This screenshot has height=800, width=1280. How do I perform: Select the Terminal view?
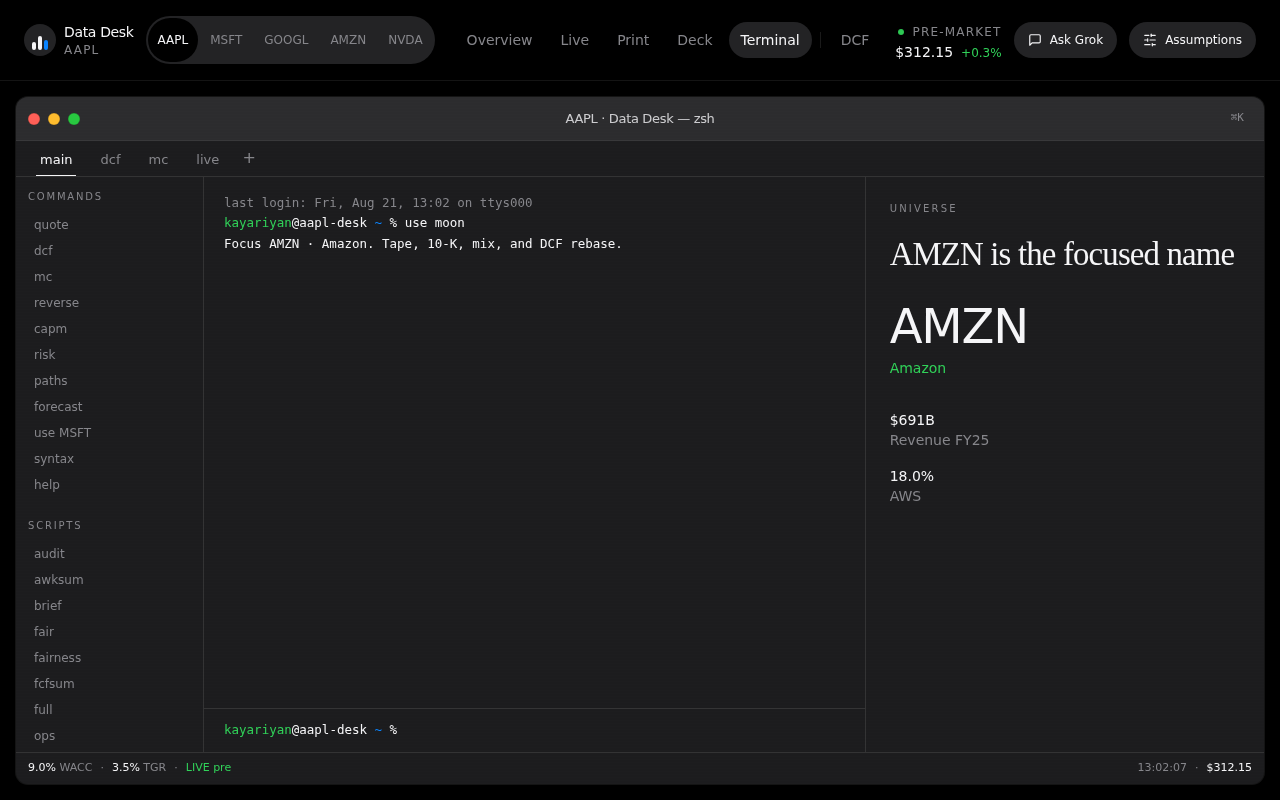[x=770, y=40]
